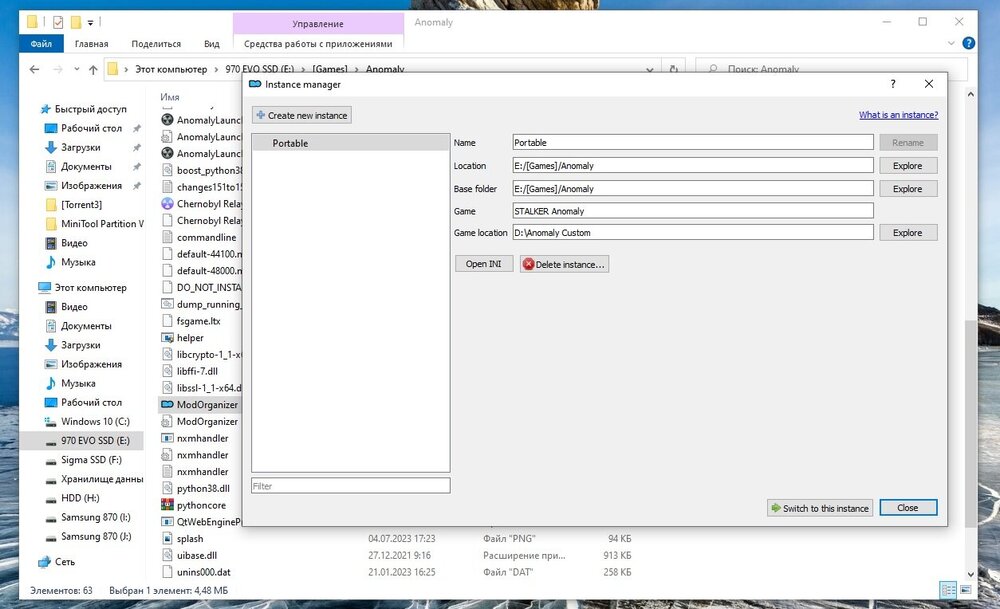Click into the instance Filter field
1000x609 pixels.
[x=350, y=486]
